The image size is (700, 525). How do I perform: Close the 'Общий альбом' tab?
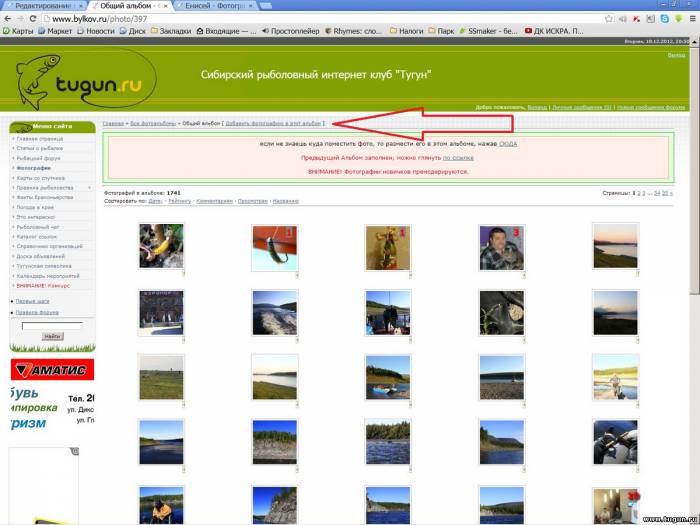pos(166,6)
